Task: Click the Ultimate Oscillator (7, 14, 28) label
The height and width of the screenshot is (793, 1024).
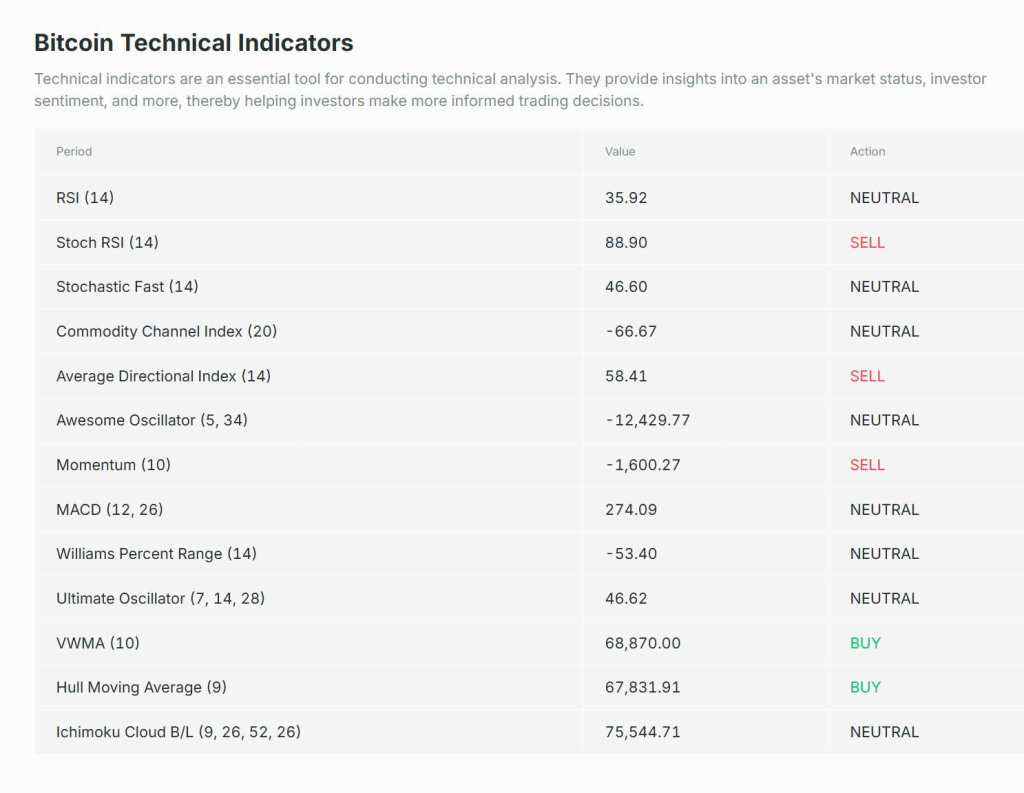Action: click(x=160, y=598)
